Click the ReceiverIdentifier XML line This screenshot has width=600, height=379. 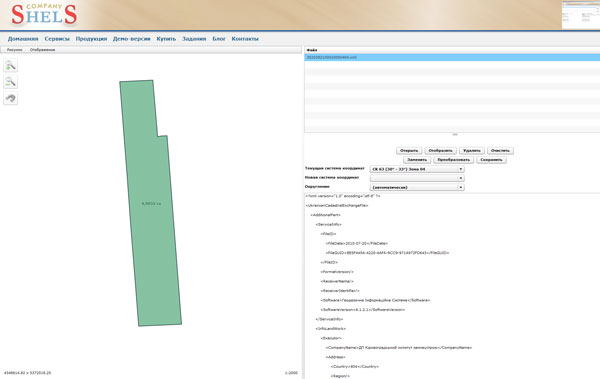340,291
